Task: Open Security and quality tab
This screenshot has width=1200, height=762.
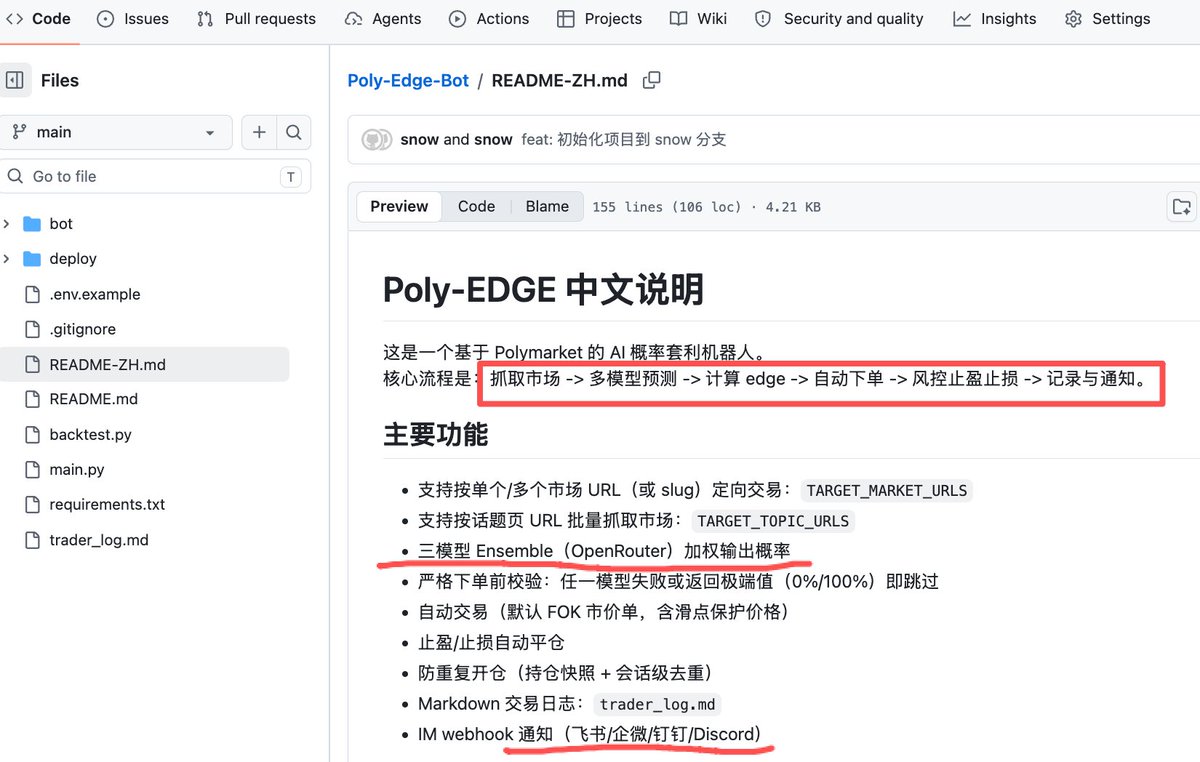Action: [839, 18]
